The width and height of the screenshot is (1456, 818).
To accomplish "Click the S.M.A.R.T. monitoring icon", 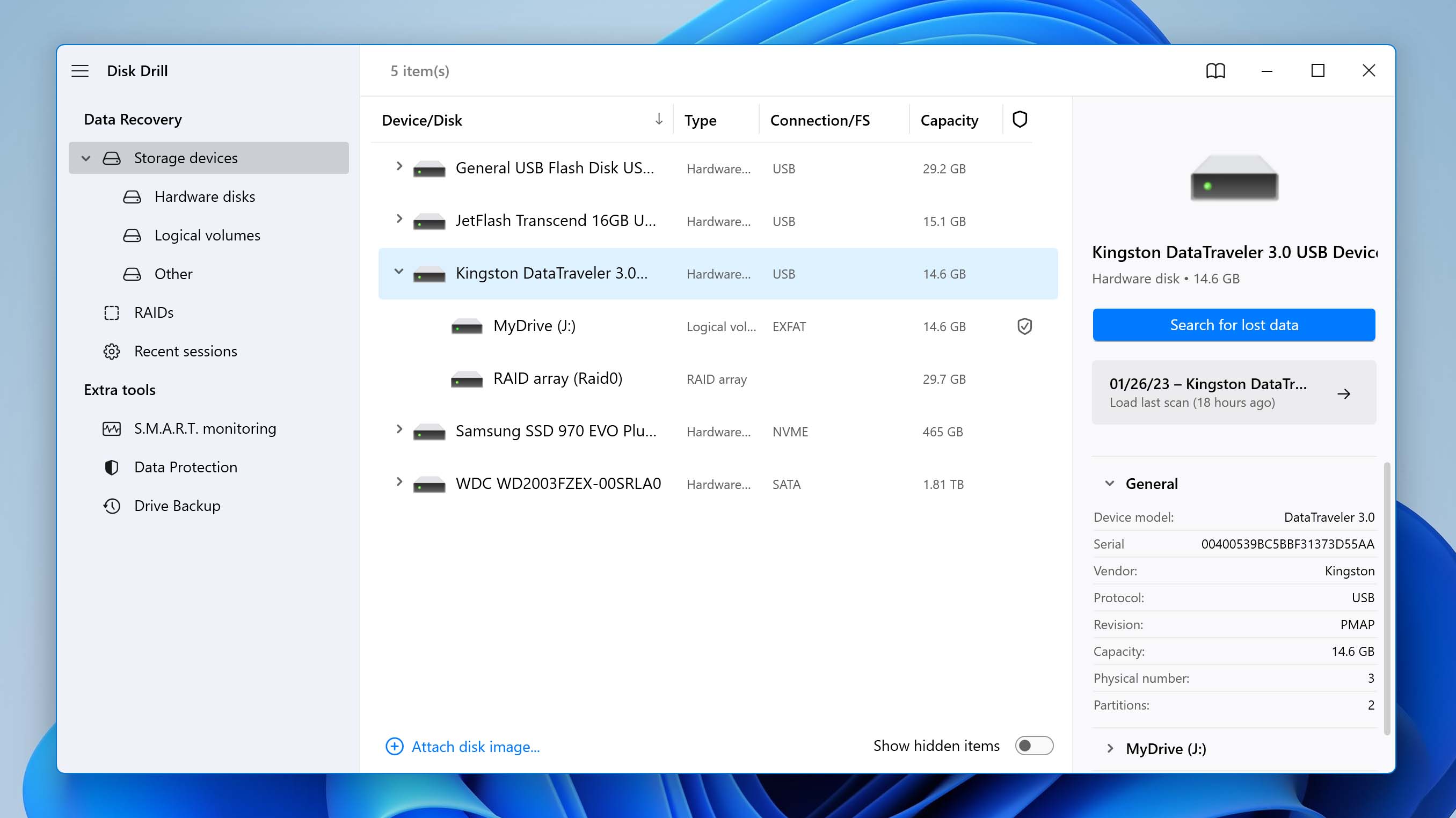I will coord(112,428).
